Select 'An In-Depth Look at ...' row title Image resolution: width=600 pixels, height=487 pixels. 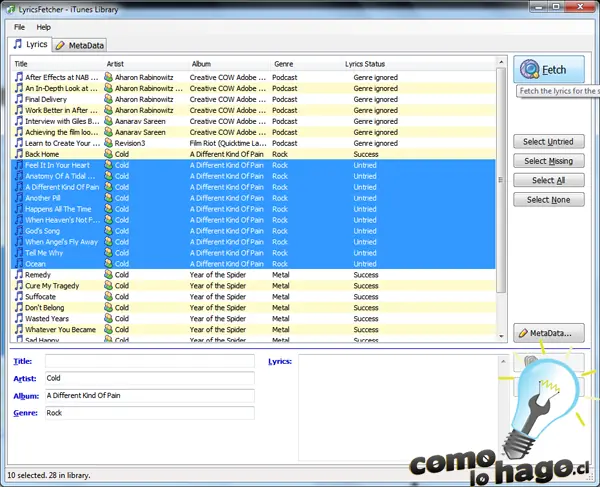pos(61,88)
